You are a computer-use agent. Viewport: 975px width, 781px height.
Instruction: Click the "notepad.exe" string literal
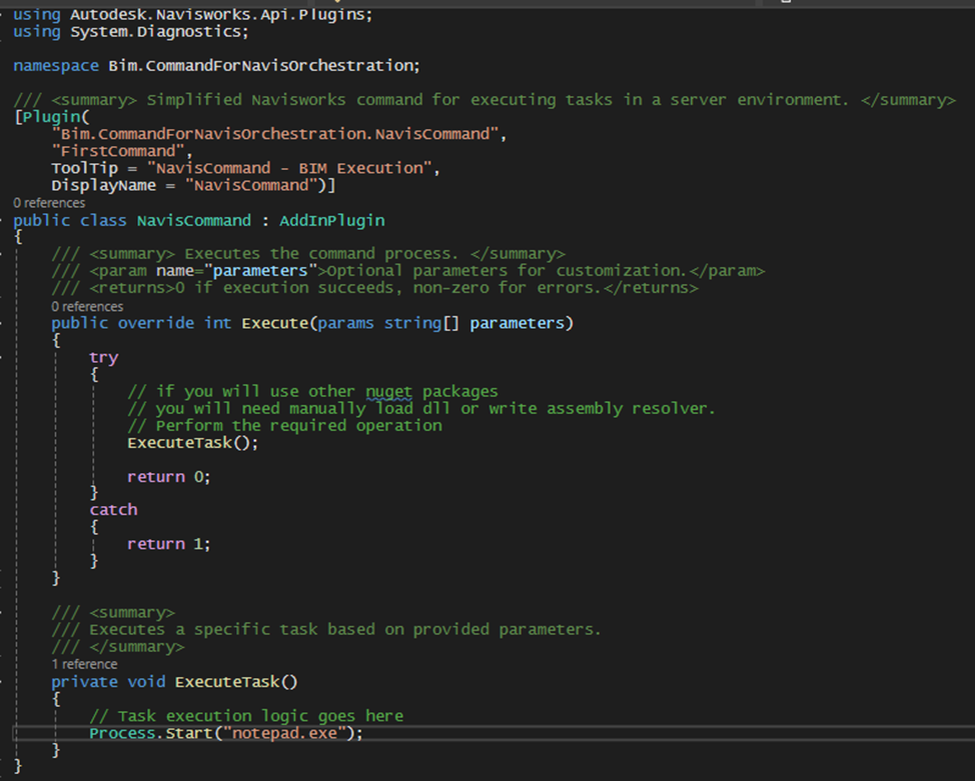click(284, 733)
